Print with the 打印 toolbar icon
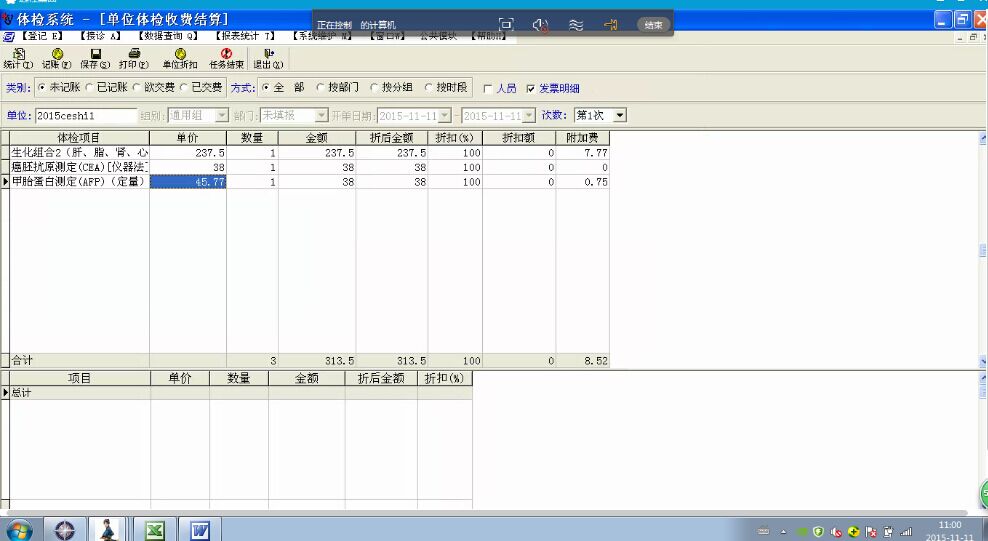 click(x=134, y=59)
